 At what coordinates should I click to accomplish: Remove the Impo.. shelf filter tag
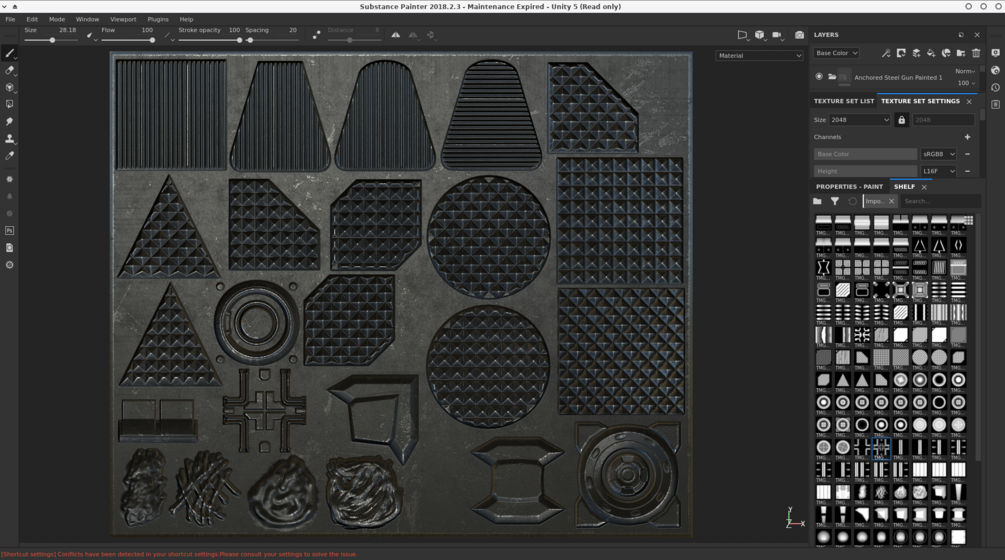tap(891, 201)
